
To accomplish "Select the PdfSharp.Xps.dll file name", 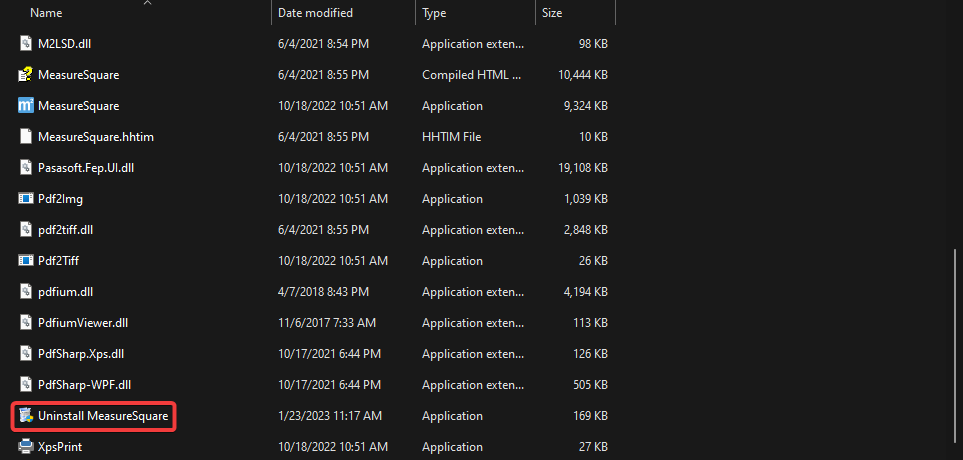I will [x=80, y=354].
